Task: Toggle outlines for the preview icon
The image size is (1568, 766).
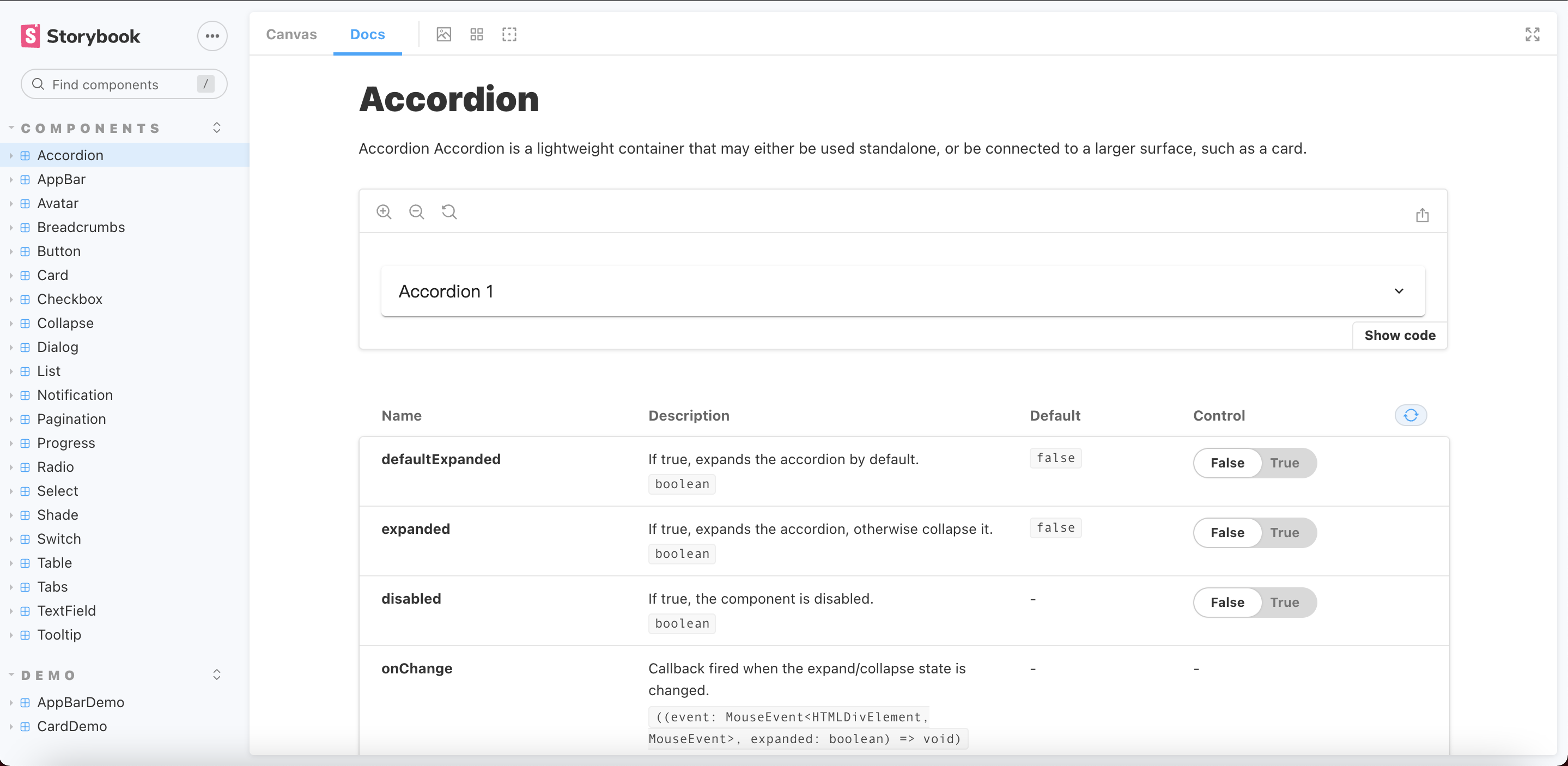Action: [509, 34]
